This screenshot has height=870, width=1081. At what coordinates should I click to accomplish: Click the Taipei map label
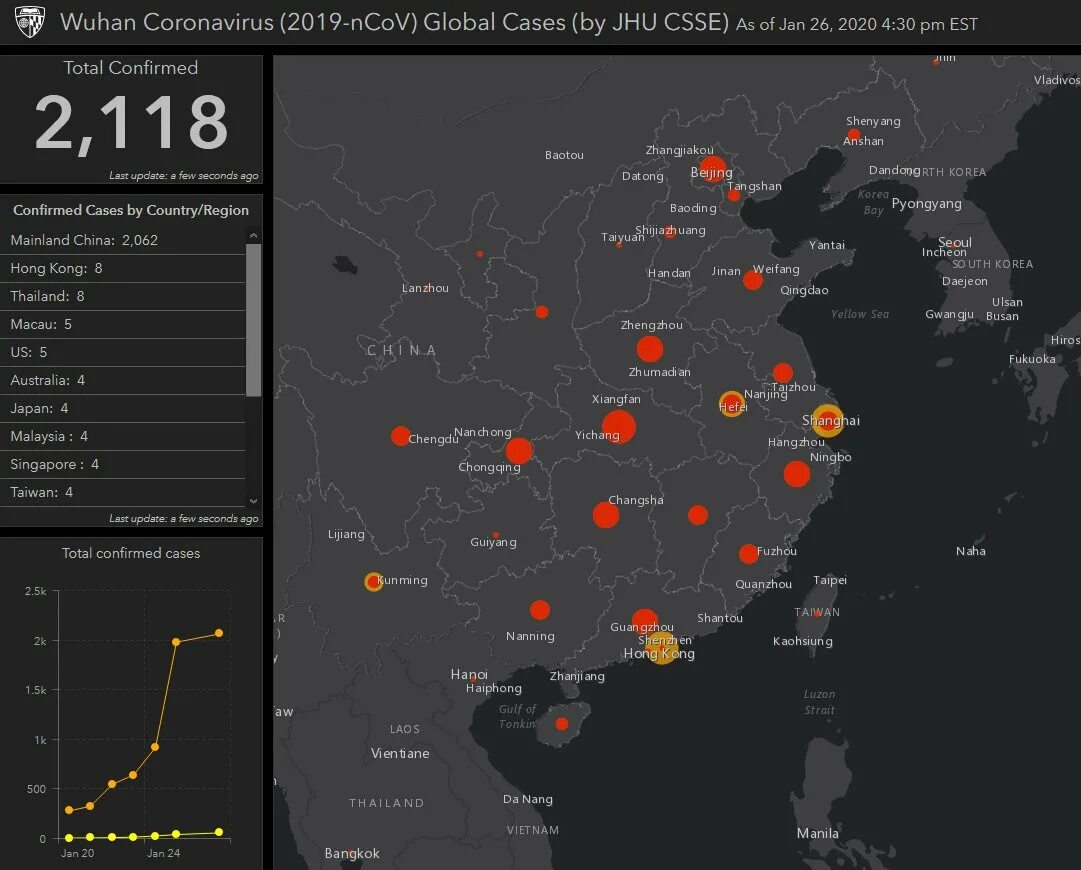(x=830, y=580)
